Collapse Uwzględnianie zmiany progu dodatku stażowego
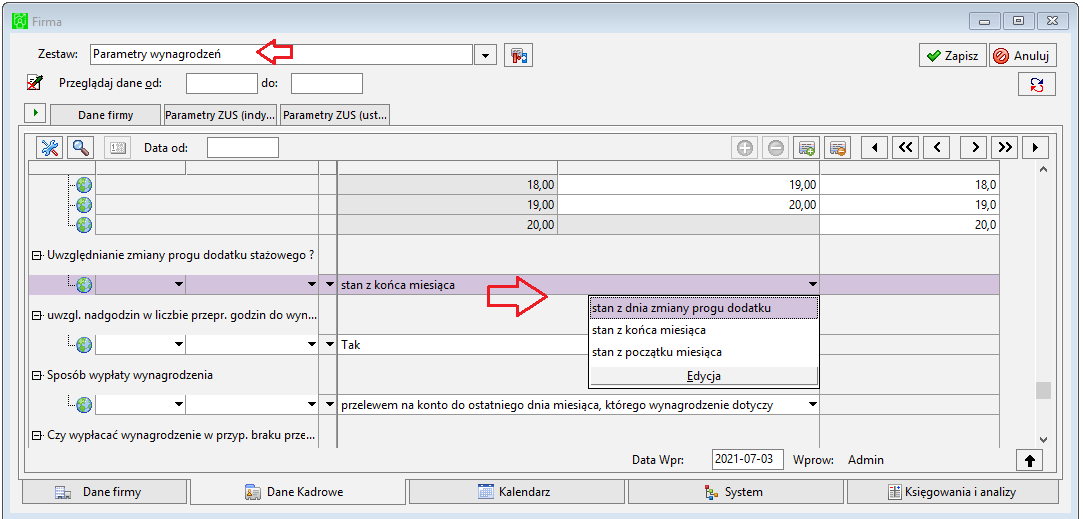Image resolution: width=1083 pixels, height=519 pixels. click(x=37, y=255)
